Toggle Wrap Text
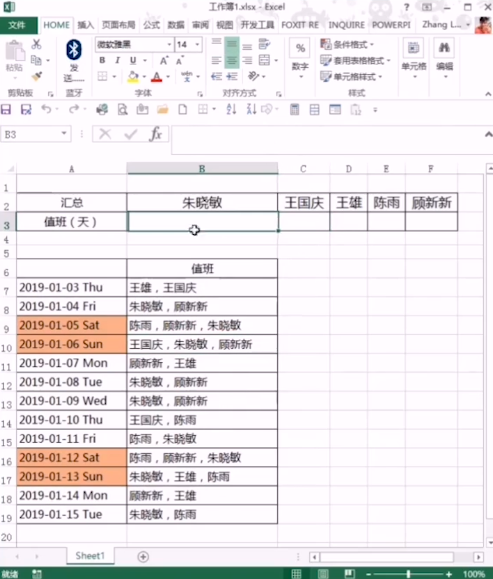The width and height of the screenshot is (493, 579). click(x=264, y=44)
